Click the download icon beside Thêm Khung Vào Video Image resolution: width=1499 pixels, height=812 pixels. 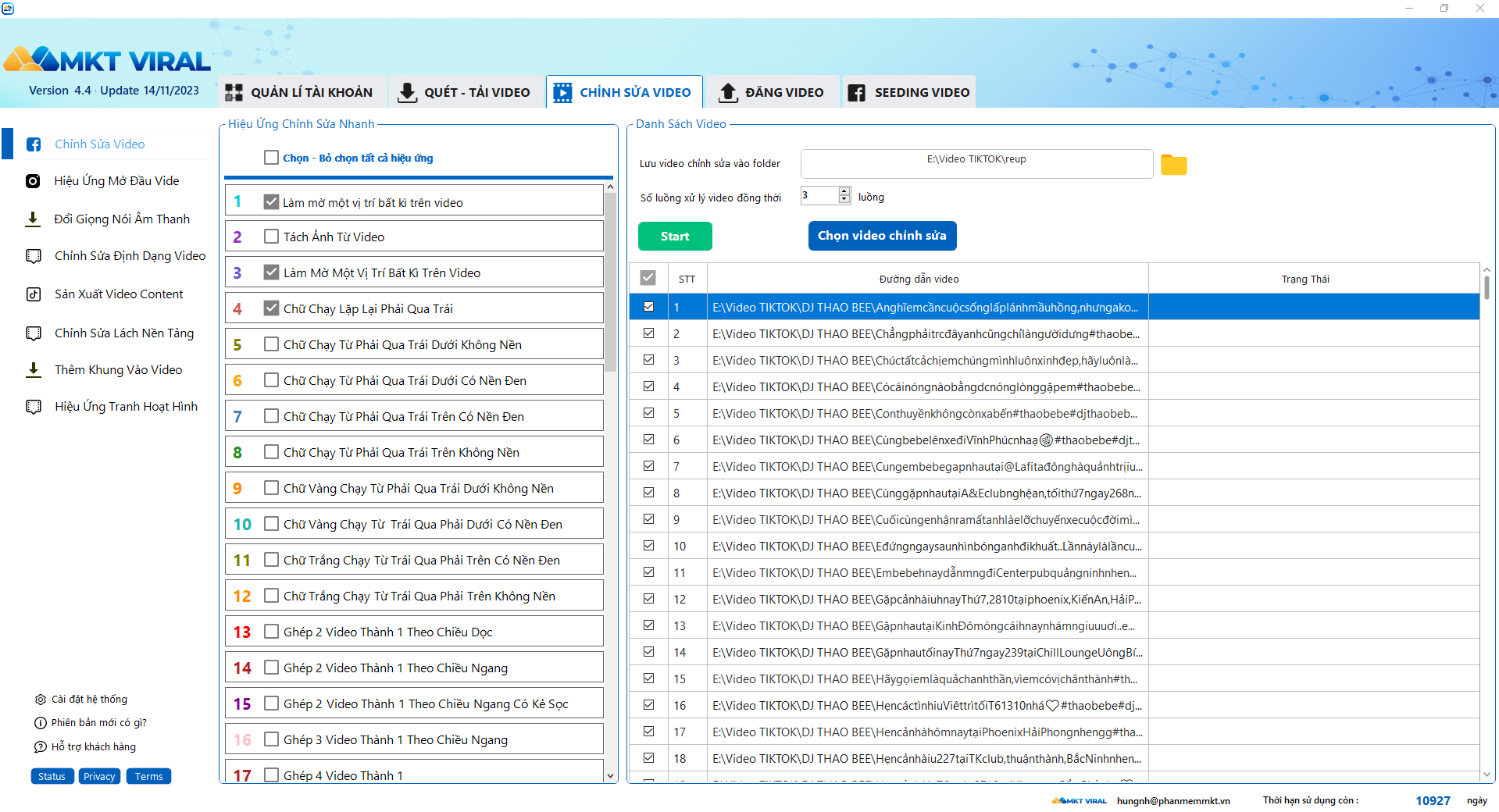[34, 370]
